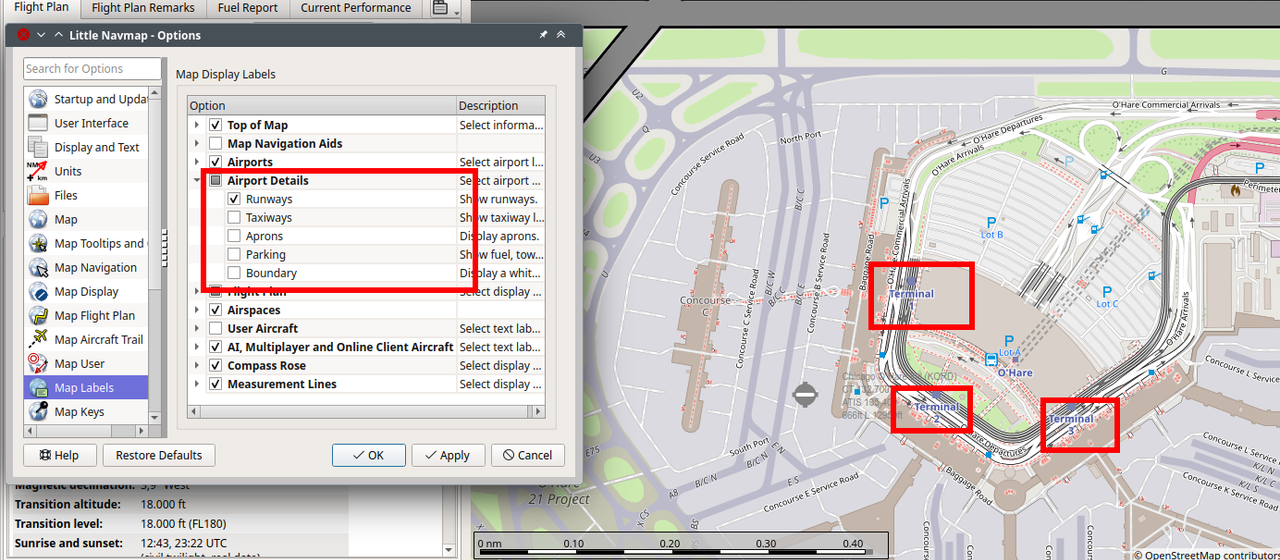The image size is (1280, 560).
Task: Enable the Map Navigation Aids checkbox
Action: click(215, 144)
